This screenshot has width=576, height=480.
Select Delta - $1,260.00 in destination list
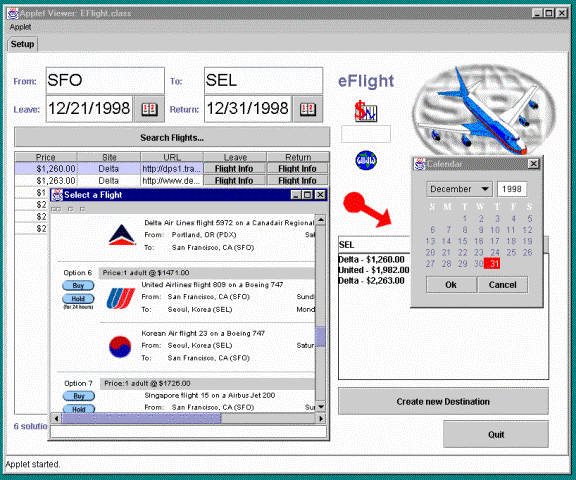coord(371,259)
